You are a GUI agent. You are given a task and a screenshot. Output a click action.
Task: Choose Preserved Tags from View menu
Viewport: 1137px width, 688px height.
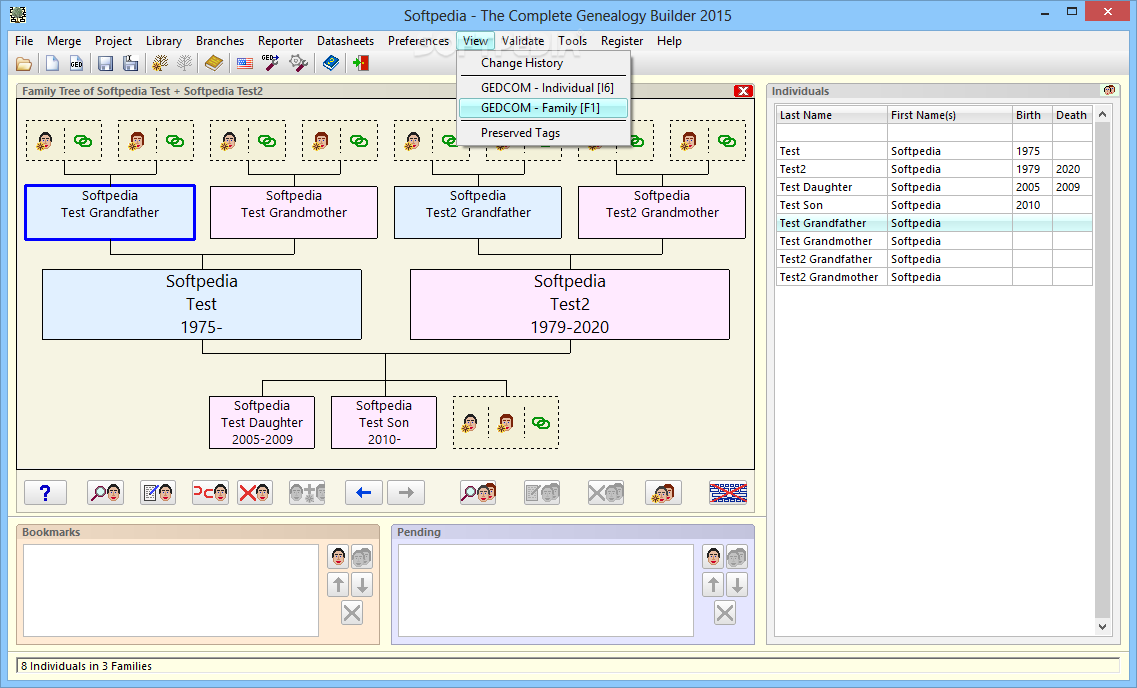pos(543,133)
